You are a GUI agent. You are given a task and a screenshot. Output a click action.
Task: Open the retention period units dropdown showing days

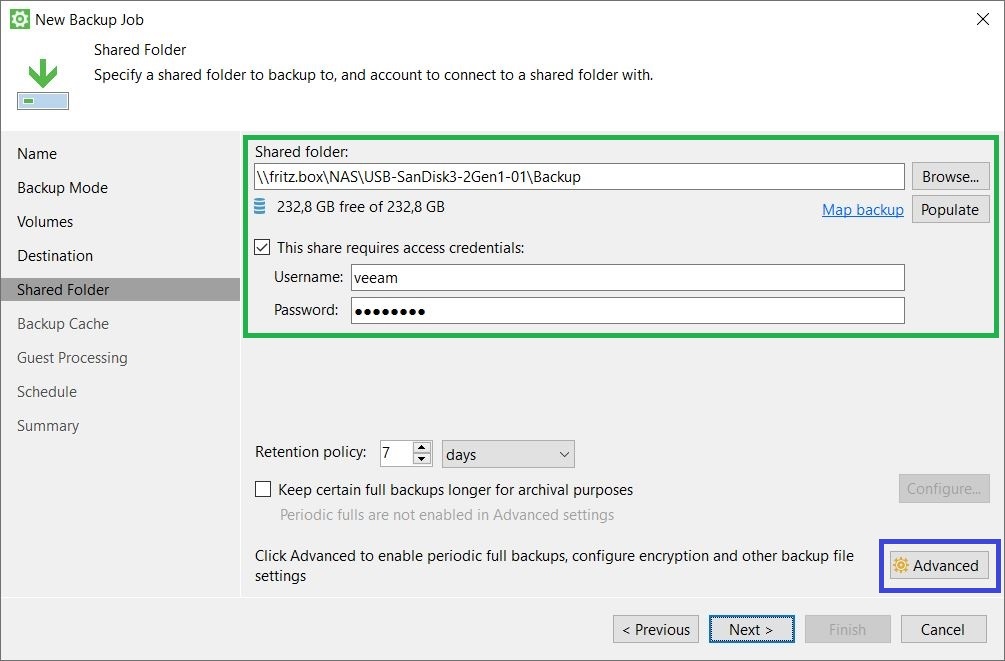point(507,453)
